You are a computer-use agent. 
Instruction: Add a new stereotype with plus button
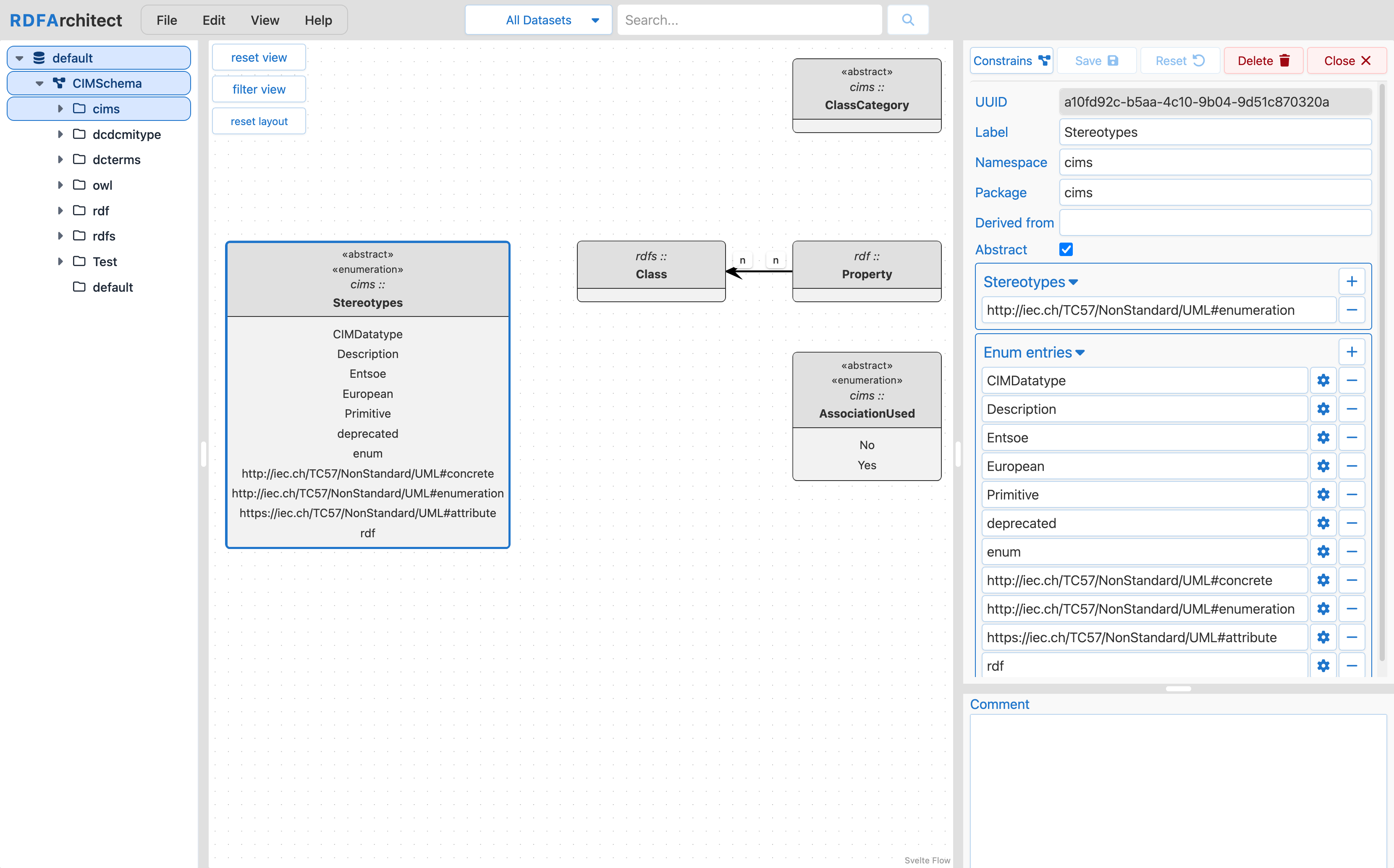1352,281
